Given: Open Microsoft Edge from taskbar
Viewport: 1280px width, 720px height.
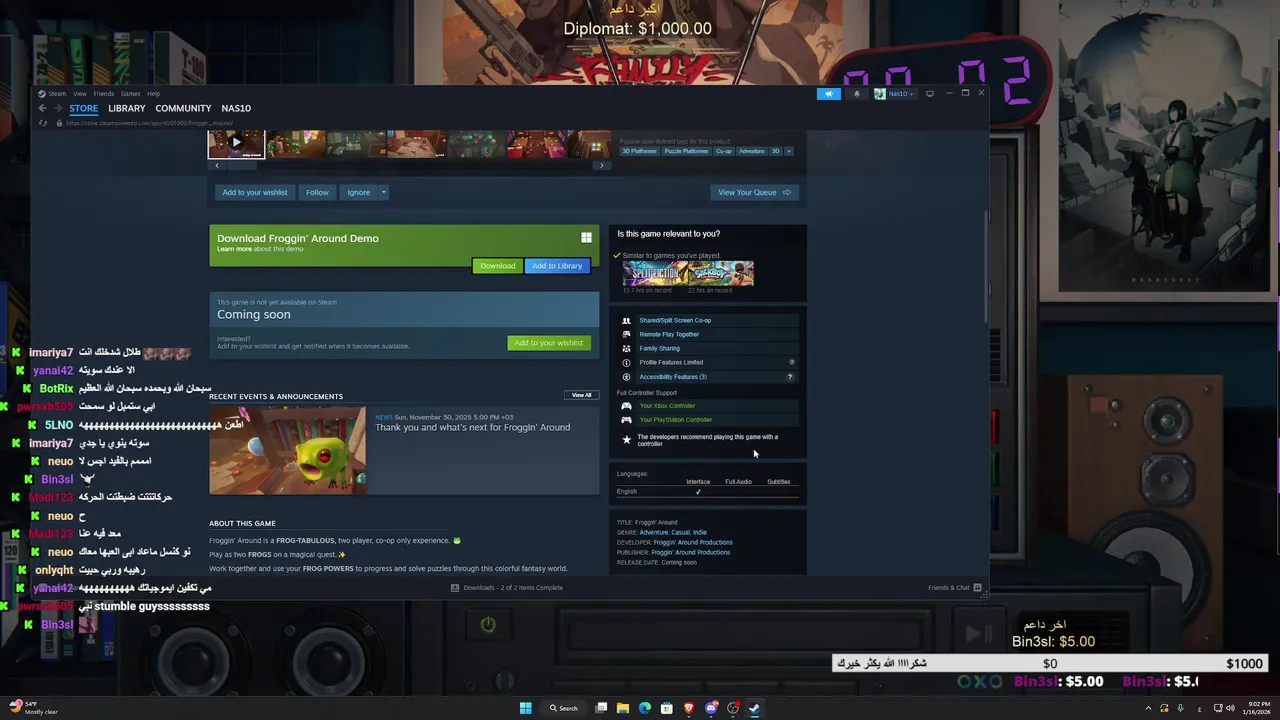Looking at the screenshot, I should 645,708.
